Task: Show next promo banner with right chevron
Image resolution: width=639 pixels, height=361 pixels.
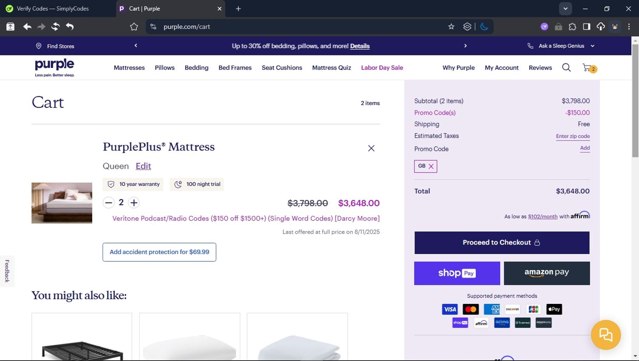Action: pos(465,46)
